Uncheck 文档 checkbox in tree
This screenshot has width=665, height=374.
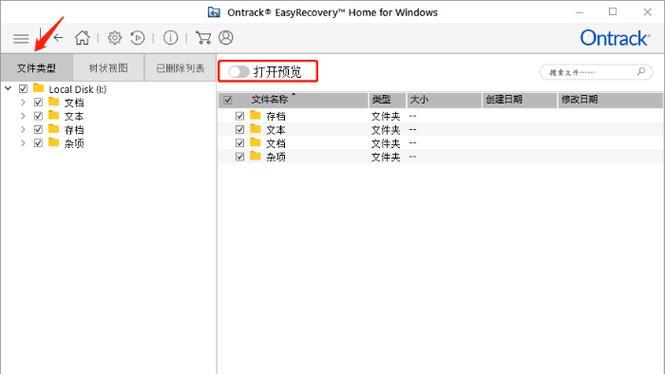click(x=38, y=102)
